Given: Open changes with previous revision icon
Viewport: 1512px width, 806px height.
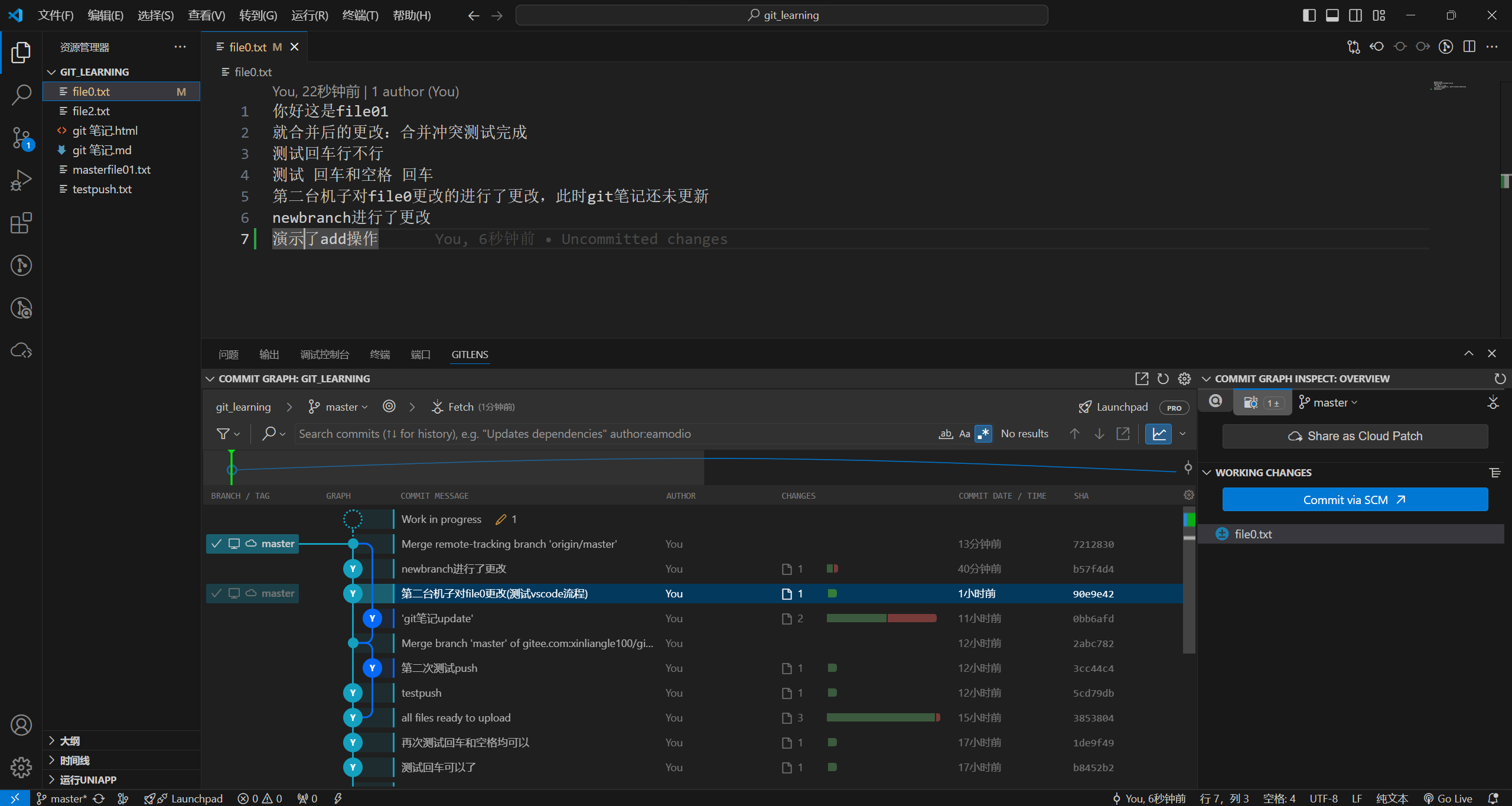Looking at the screenshot, I should tap(1377, 47).
